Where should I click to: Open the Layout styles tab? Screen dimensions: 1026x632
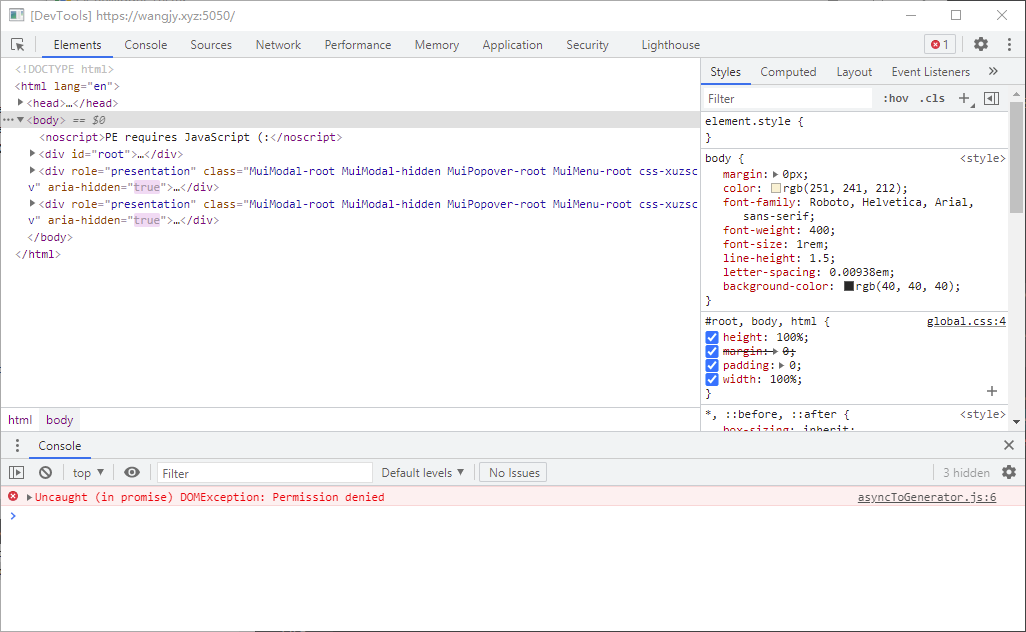click(854, 72)
